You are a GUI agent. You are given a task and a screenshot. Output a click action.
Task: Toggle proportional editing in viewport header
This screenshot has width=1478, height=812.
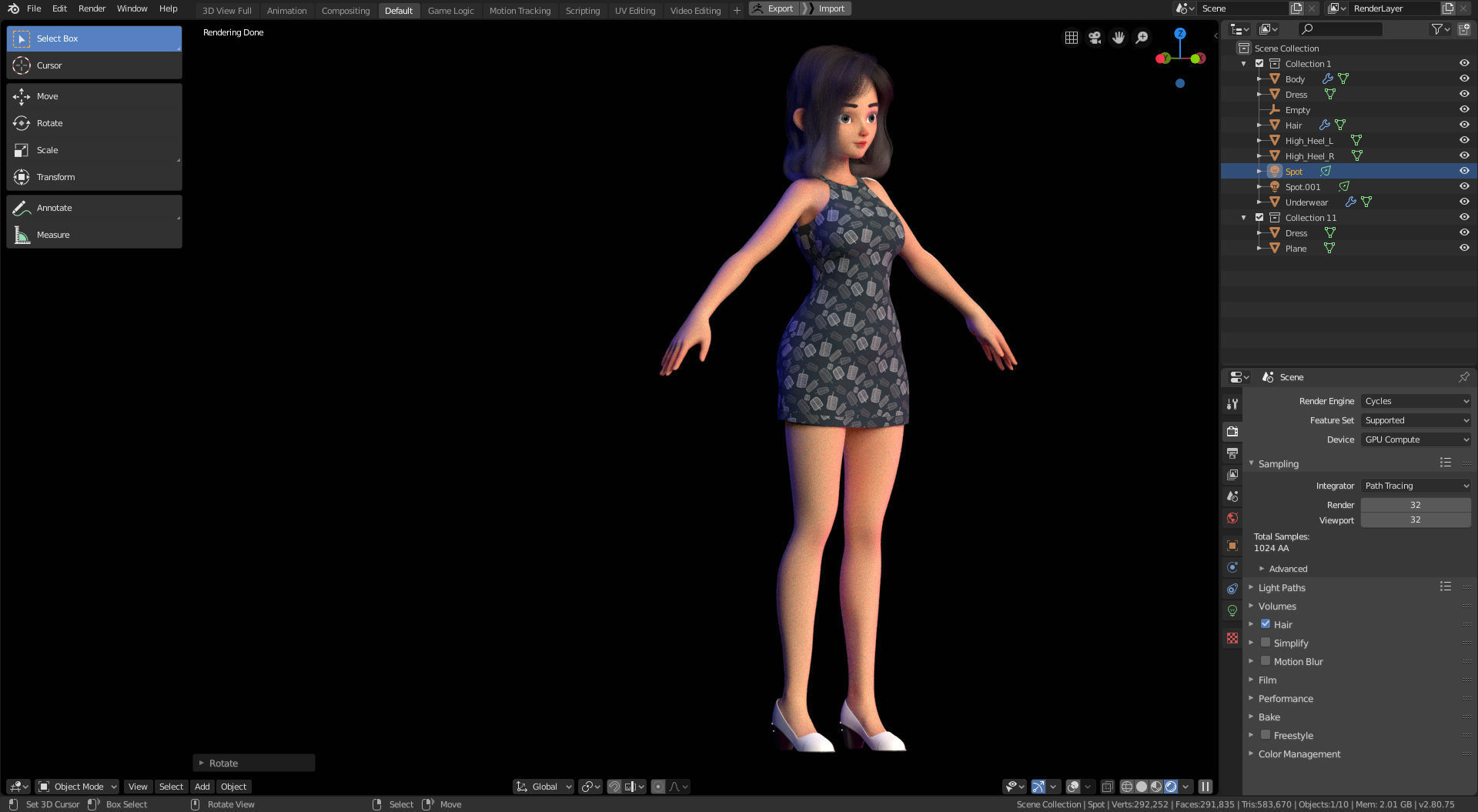click(x=658, y=787)
